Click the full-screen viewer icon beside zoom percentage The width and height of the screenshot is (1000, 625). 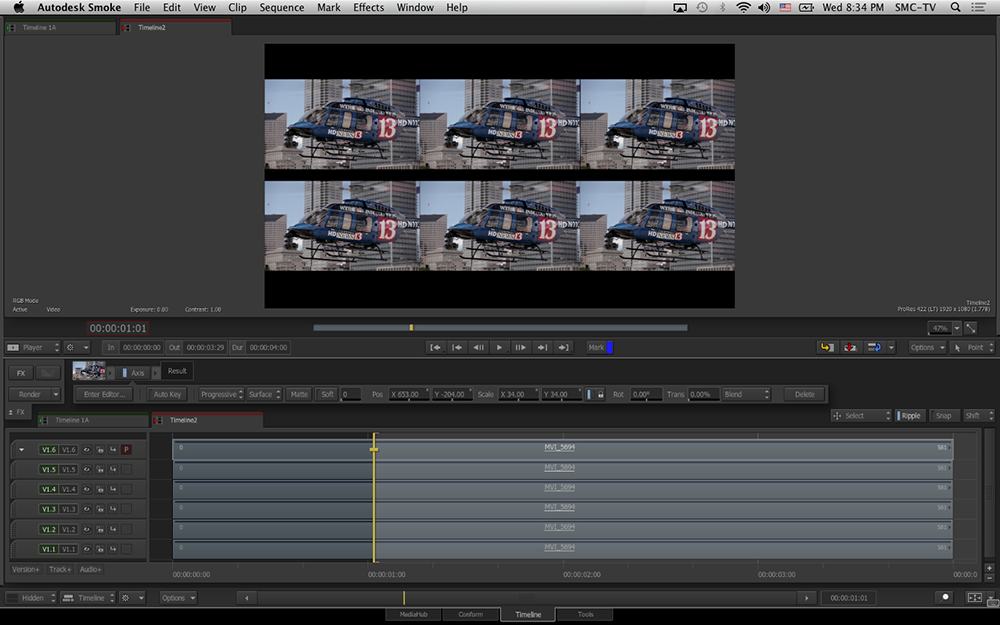pyautogui.click(x=971, y=328)
